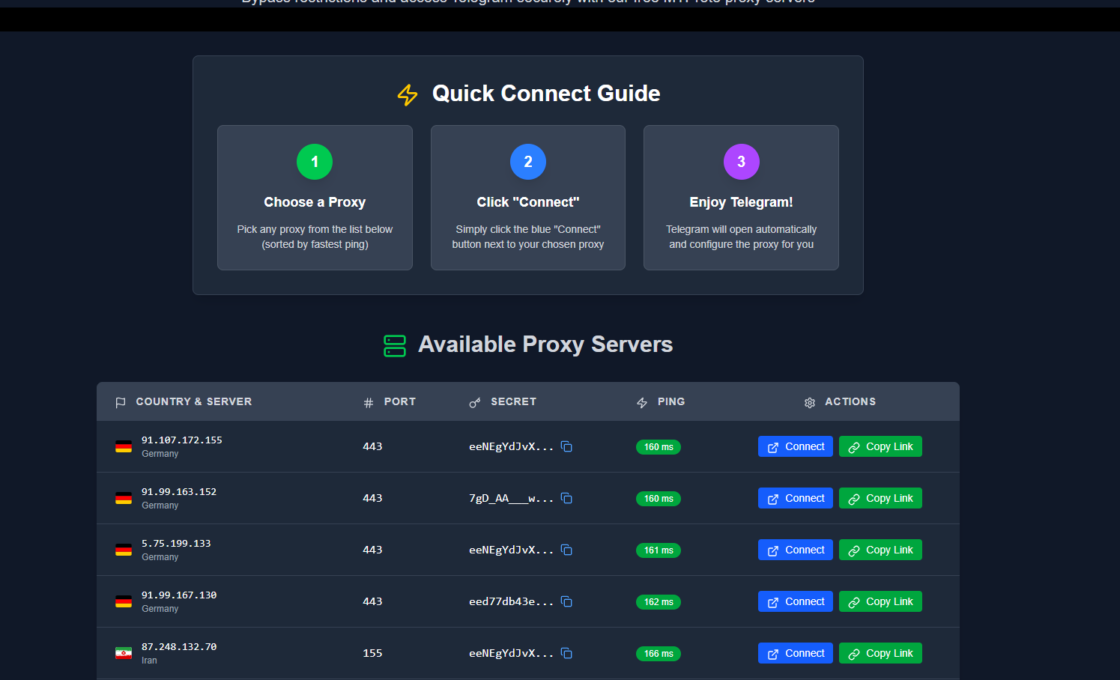Viewport: 1120px width, 680px height.
Task: Click port 155 in Iran row
Action: coord(372,653)
